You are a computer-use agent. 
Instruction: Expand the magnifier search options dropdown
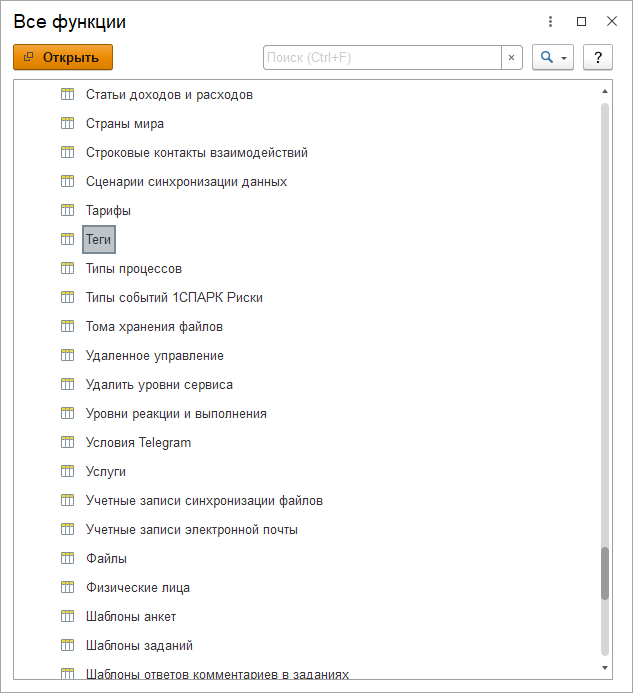pos(552,58)
